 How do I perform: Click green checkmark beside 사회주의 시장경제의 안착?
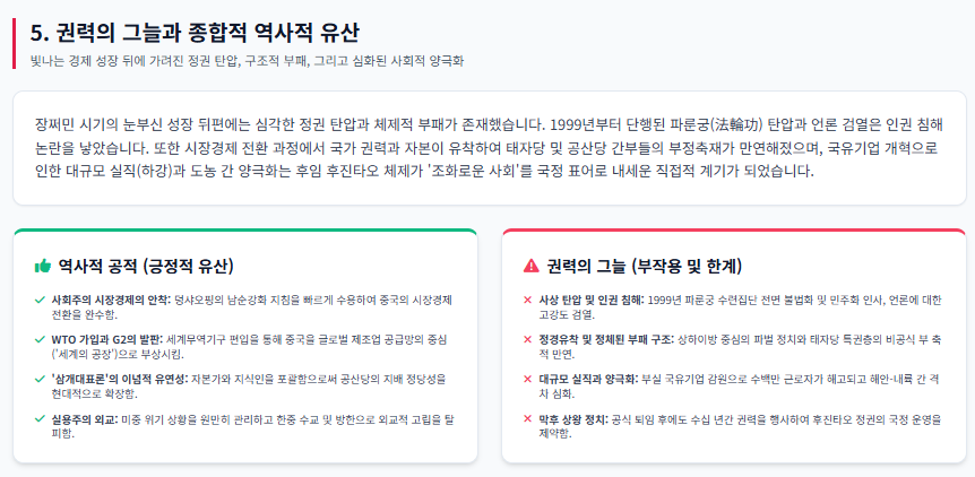click(x=40, y=301)
